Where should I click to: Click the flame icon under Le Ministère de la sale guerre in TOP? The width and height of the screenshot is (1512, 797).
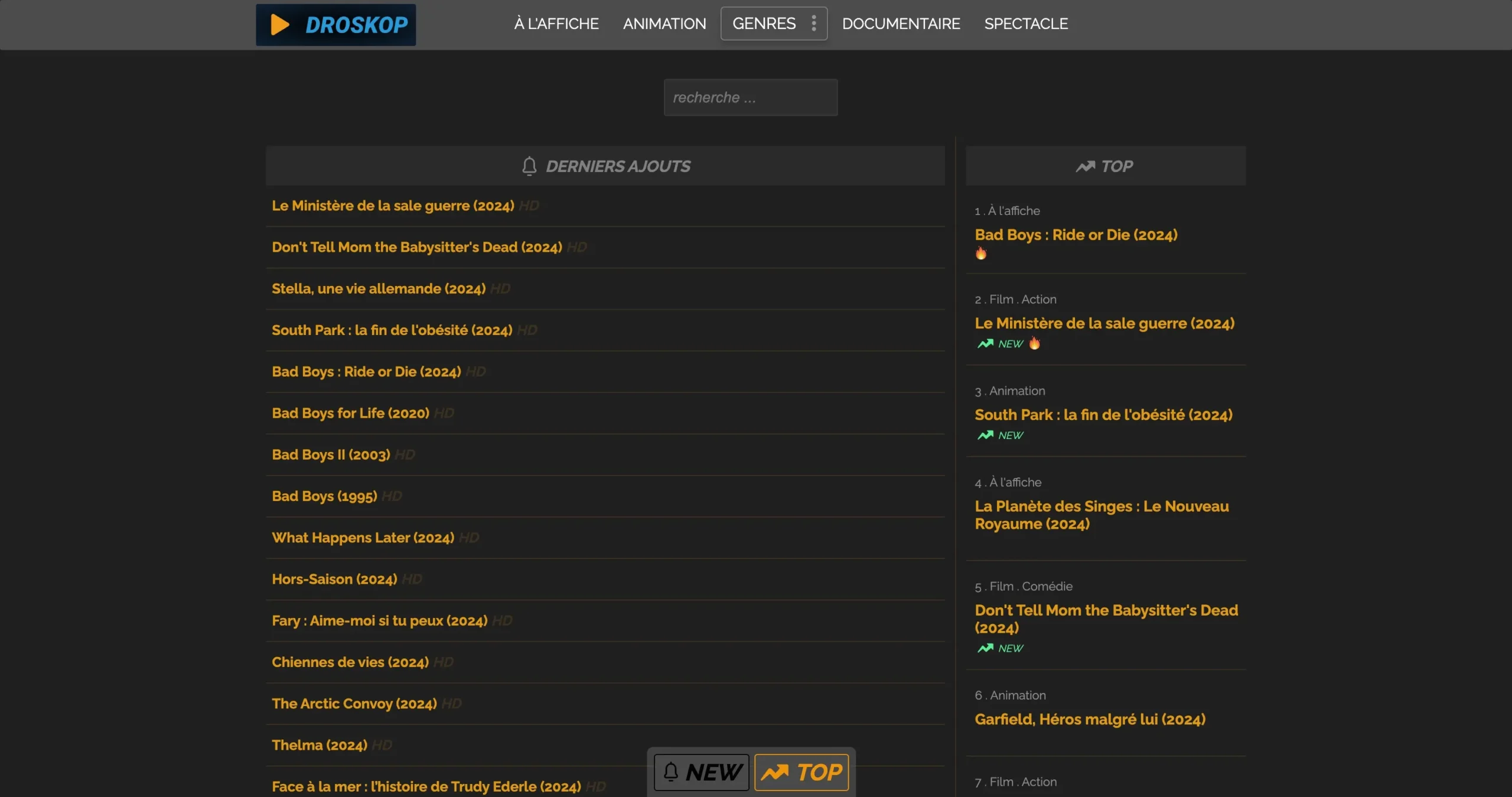point(1034,343)
